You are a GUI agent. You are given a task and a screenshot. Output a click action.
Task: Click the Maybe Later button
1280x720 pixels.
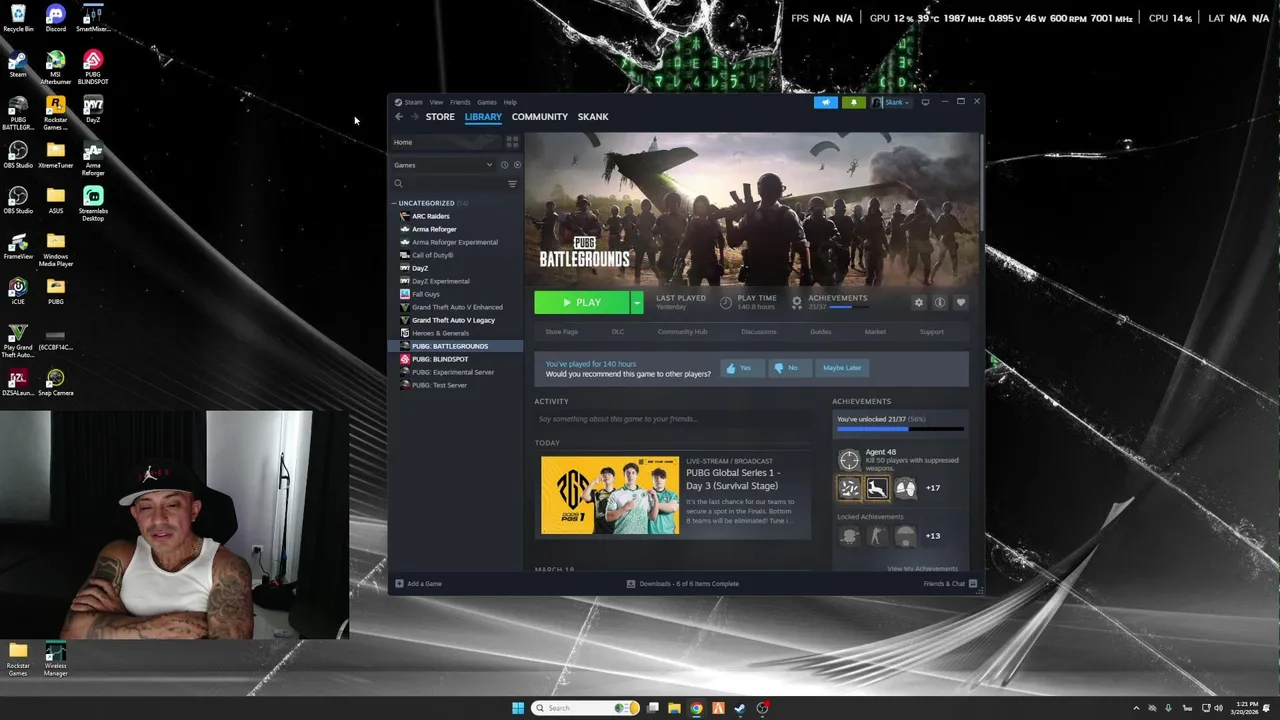coord(842,368)
